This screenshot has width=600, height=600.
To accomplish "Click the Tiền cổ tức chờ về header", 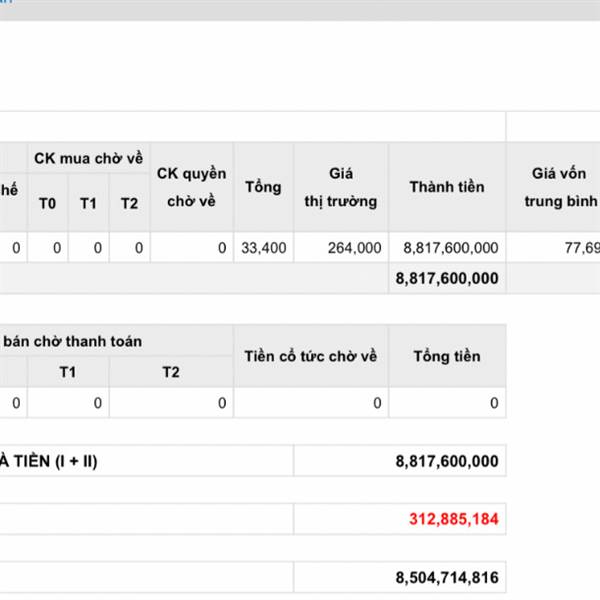I will 311,356.
